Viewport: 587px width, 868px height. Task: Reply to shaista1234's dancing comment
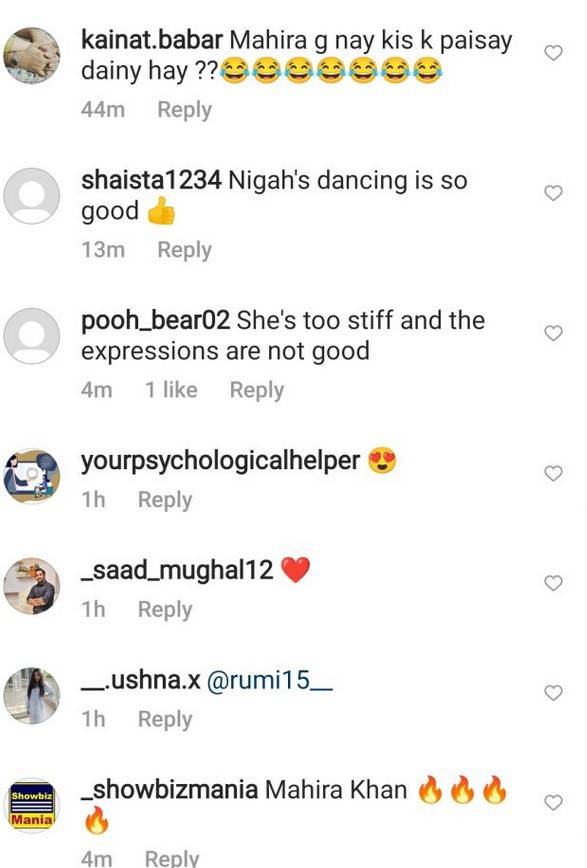point(184,250)
